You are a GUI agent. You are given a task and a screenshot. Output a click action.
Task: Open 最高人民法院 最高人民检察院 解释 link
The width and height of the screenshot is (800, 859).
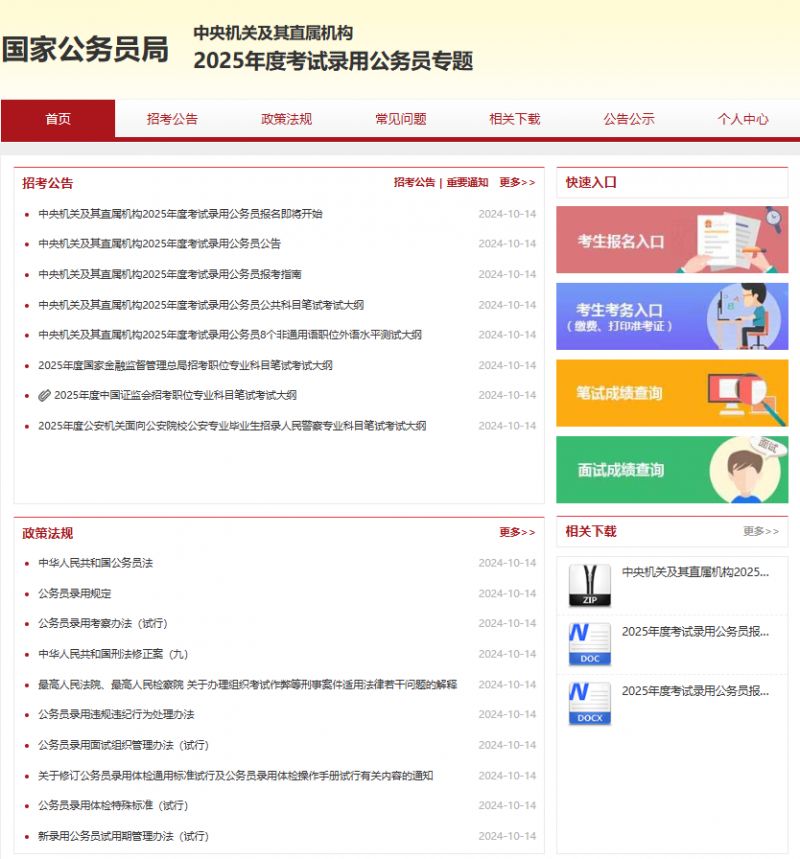(x=248, y=684)
